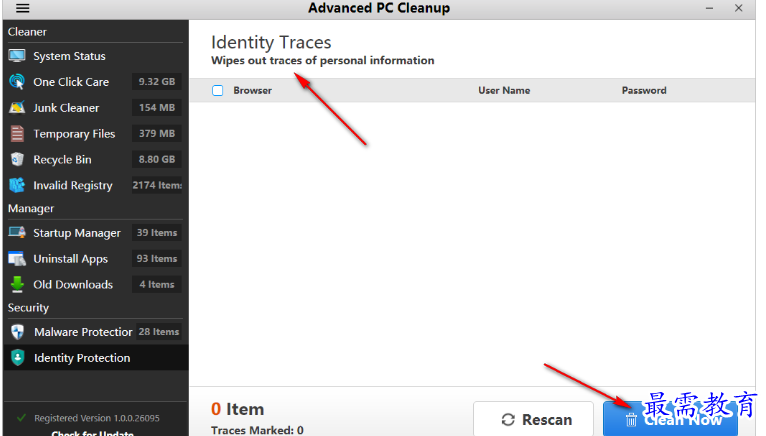Image resolution: width=766 pixels, height=436 pixels.
Task: Click the 28 Items malware badge
Action: [x=159, y=332]
